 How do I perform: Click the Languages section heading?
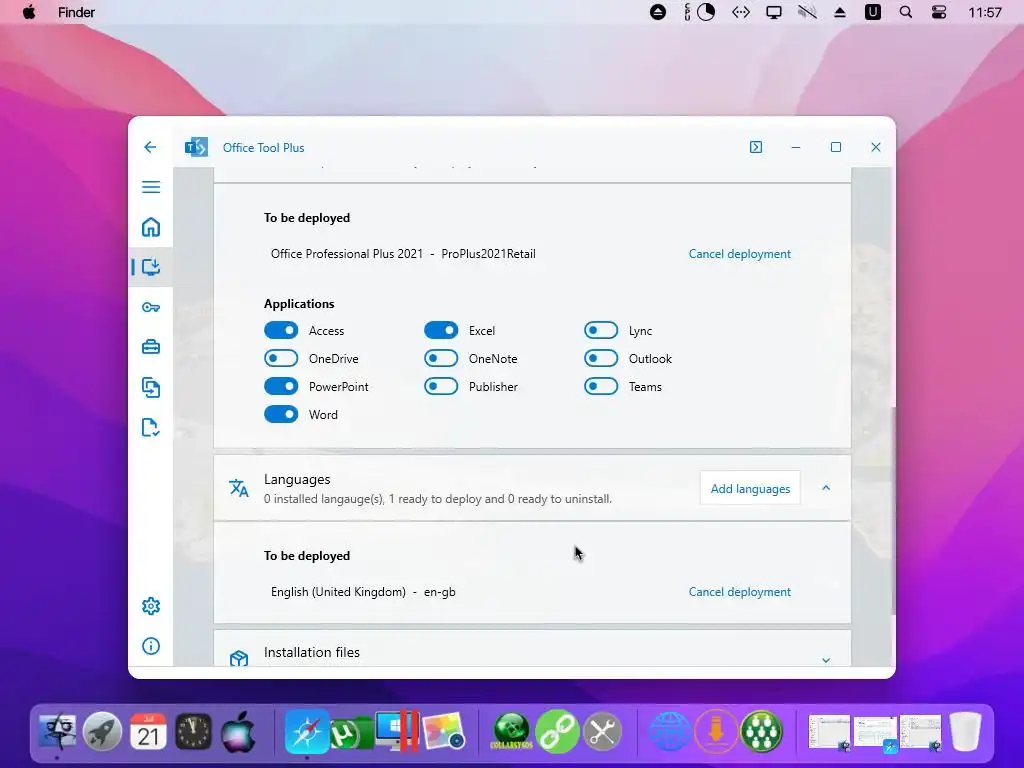297,479
